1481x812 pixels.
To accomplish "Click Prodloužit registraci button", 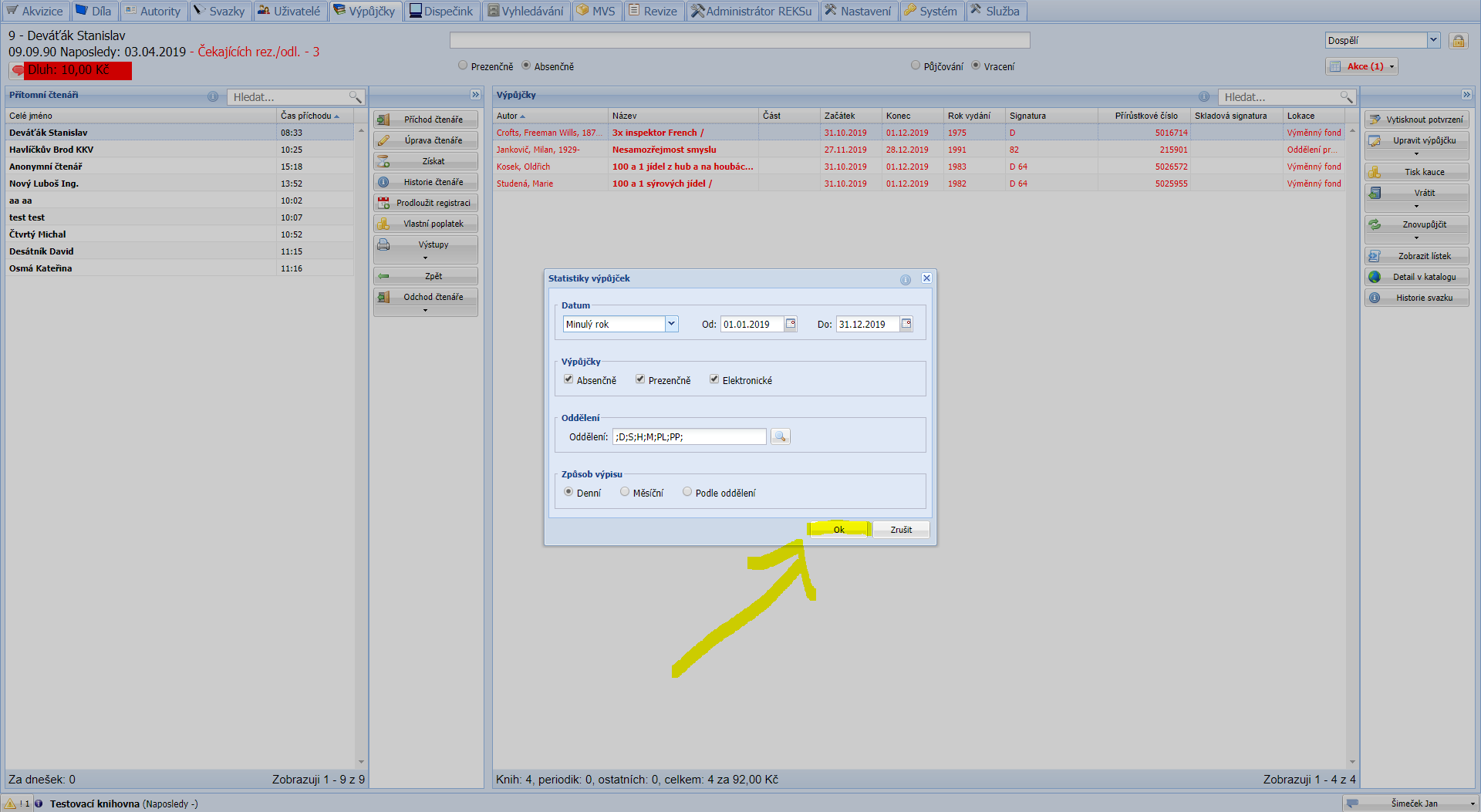I will pos(426,203).
